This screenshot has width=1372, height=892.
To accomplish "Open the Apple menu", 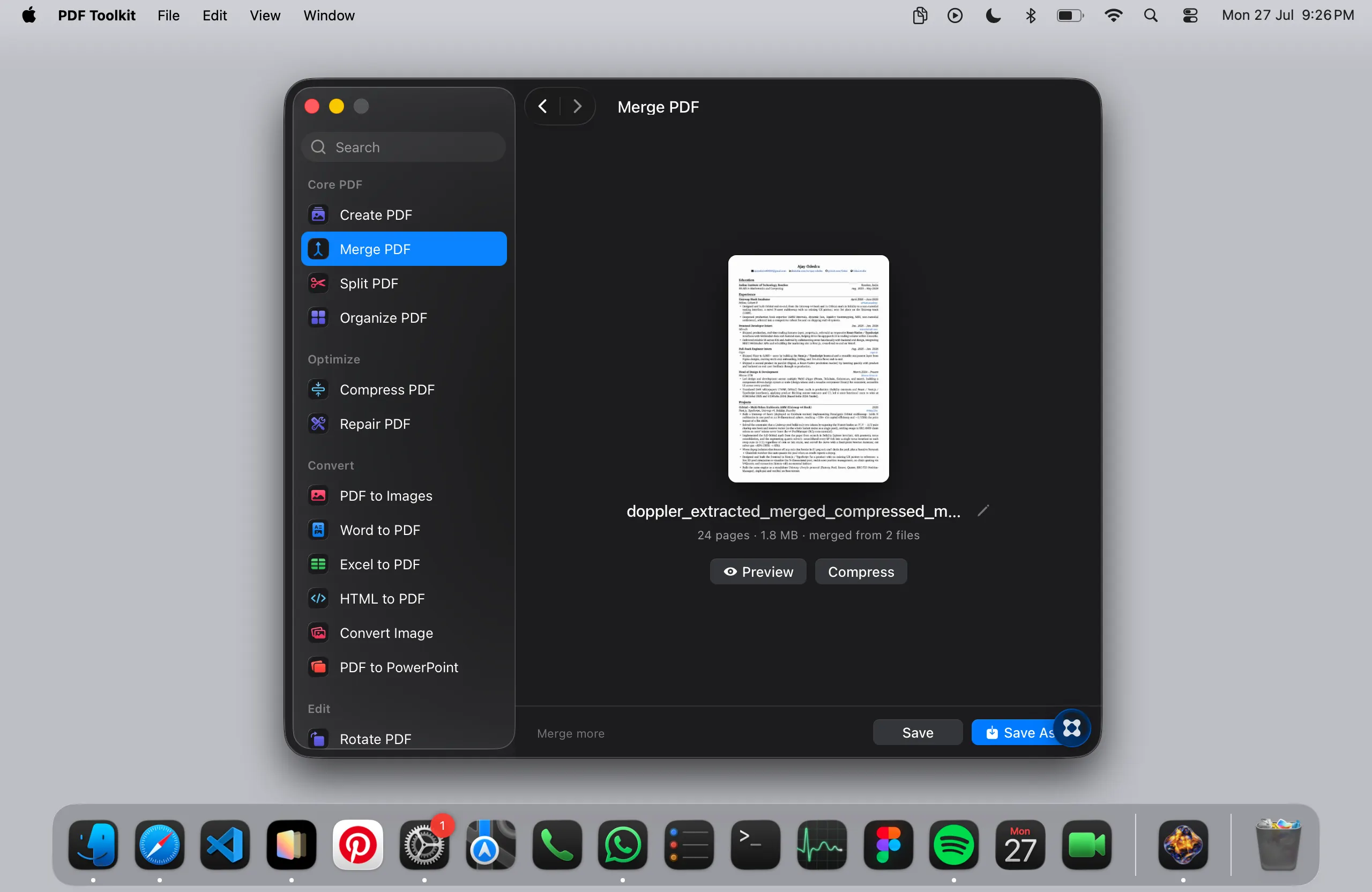I will pos(29,16).
